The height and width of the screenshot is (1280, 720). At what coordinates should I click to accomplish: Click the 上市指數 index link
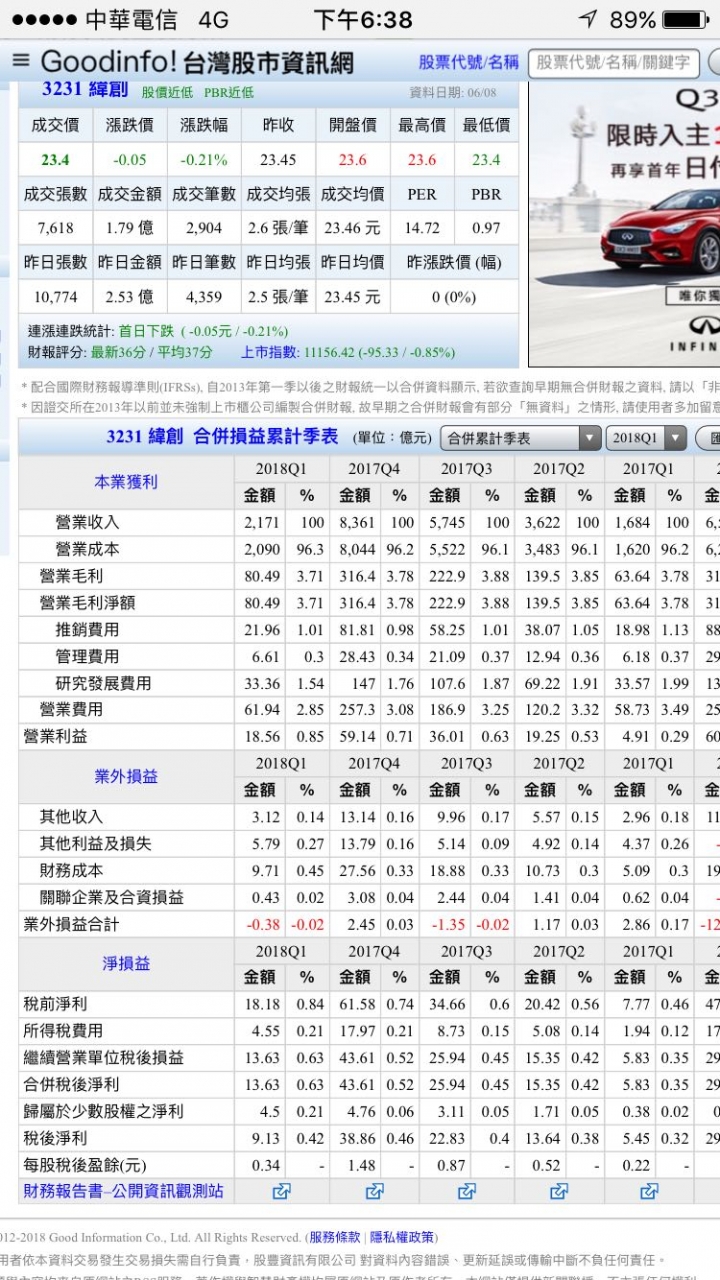point(269,352)
